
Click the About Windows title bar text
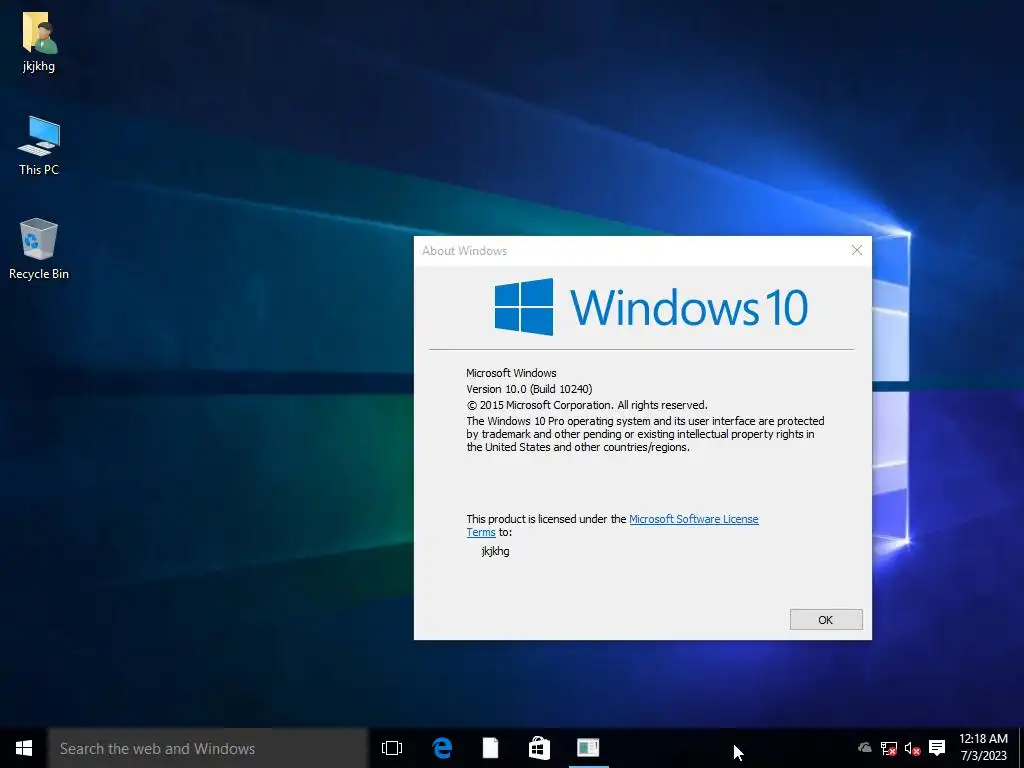click(464, 251)
